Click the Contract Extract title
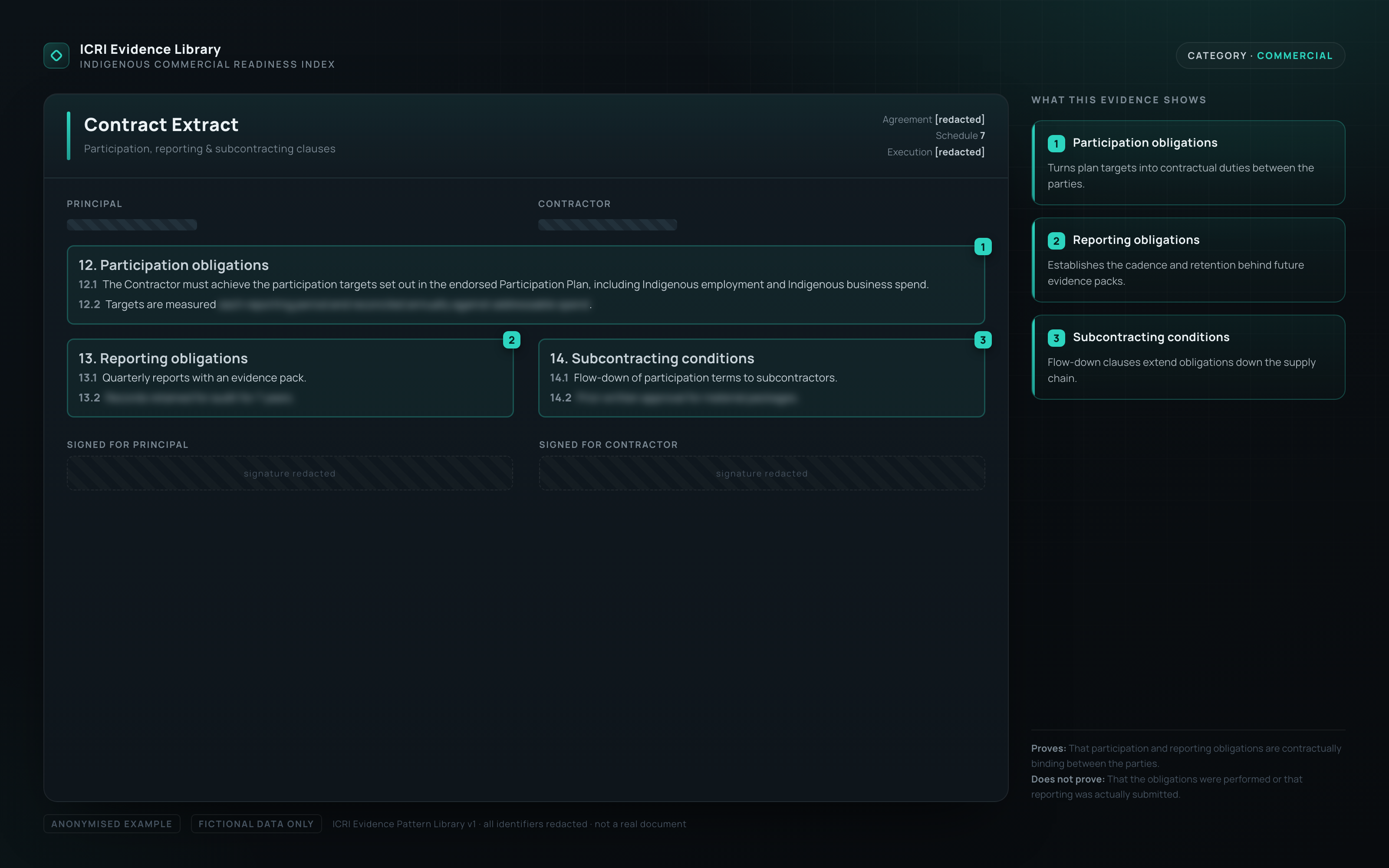This screenshot has height=868, width=1389. coord(161,125)
